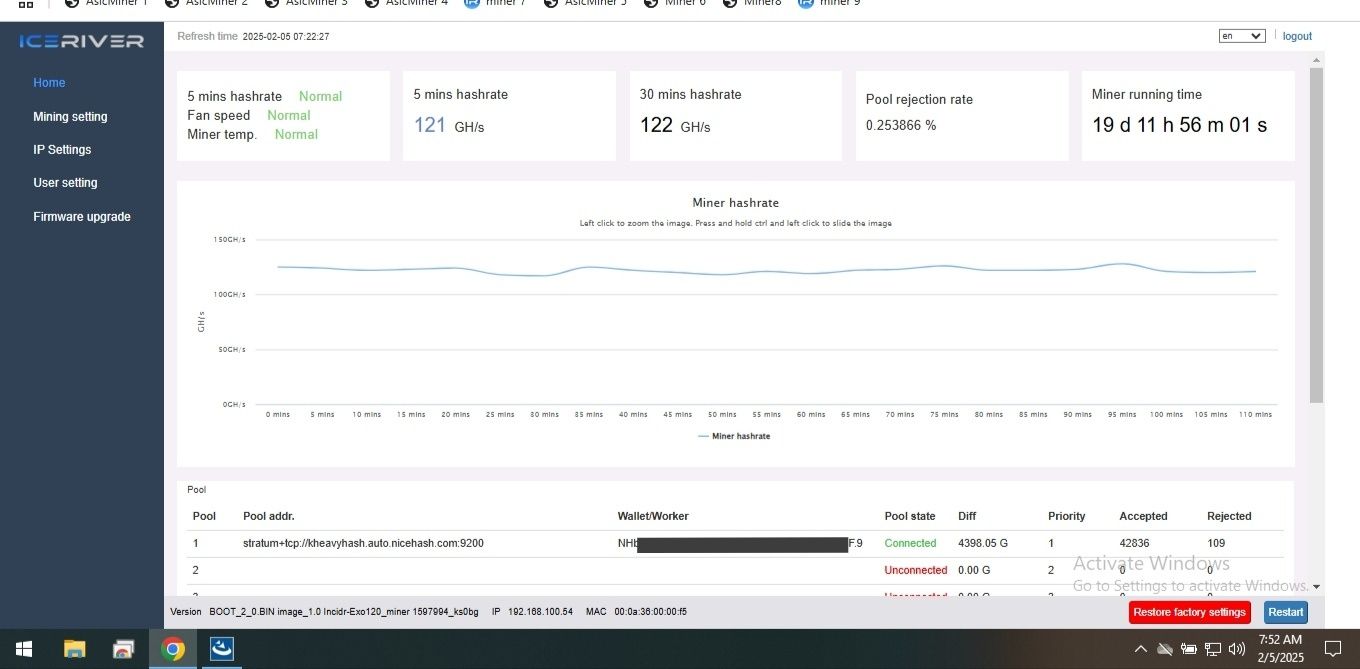Viewport: 1360px width, 669px height.
Task: Open the battery status tray icon
Action: [x=1189, y=649]
